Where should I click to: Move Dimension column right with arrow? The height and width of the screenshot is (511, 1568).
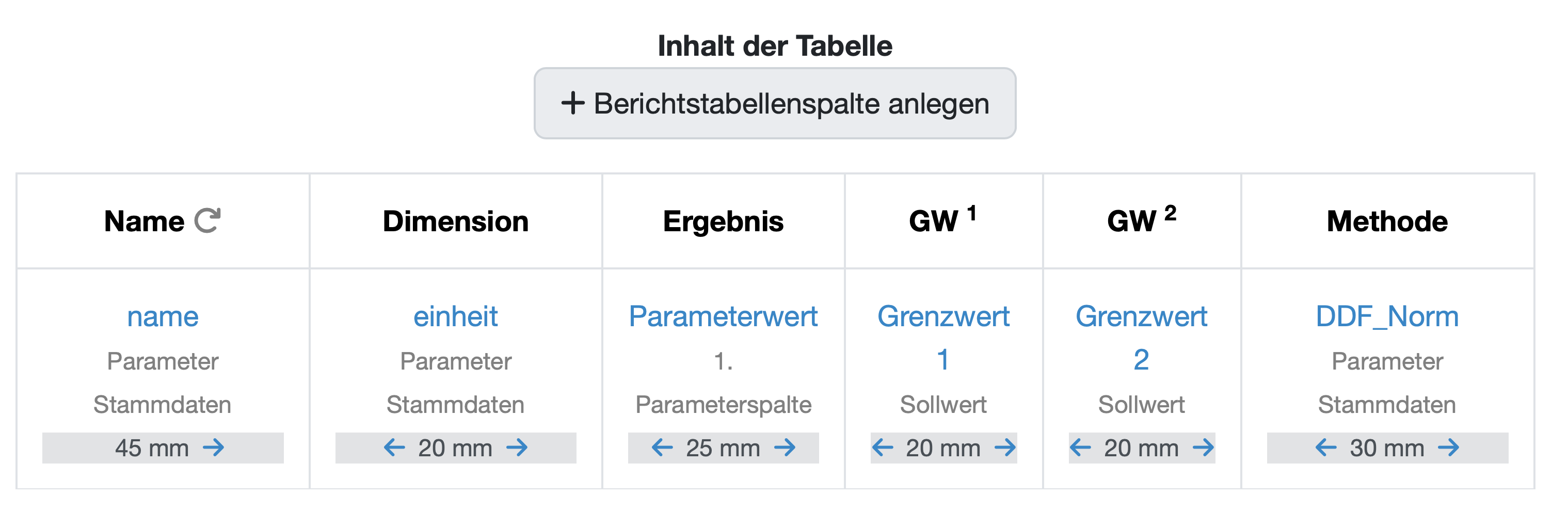(517, 448)
